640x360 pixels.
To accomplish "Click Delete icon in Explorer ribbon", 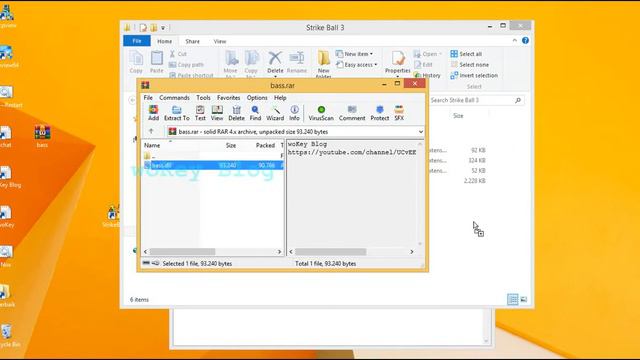I will (275, 63).
